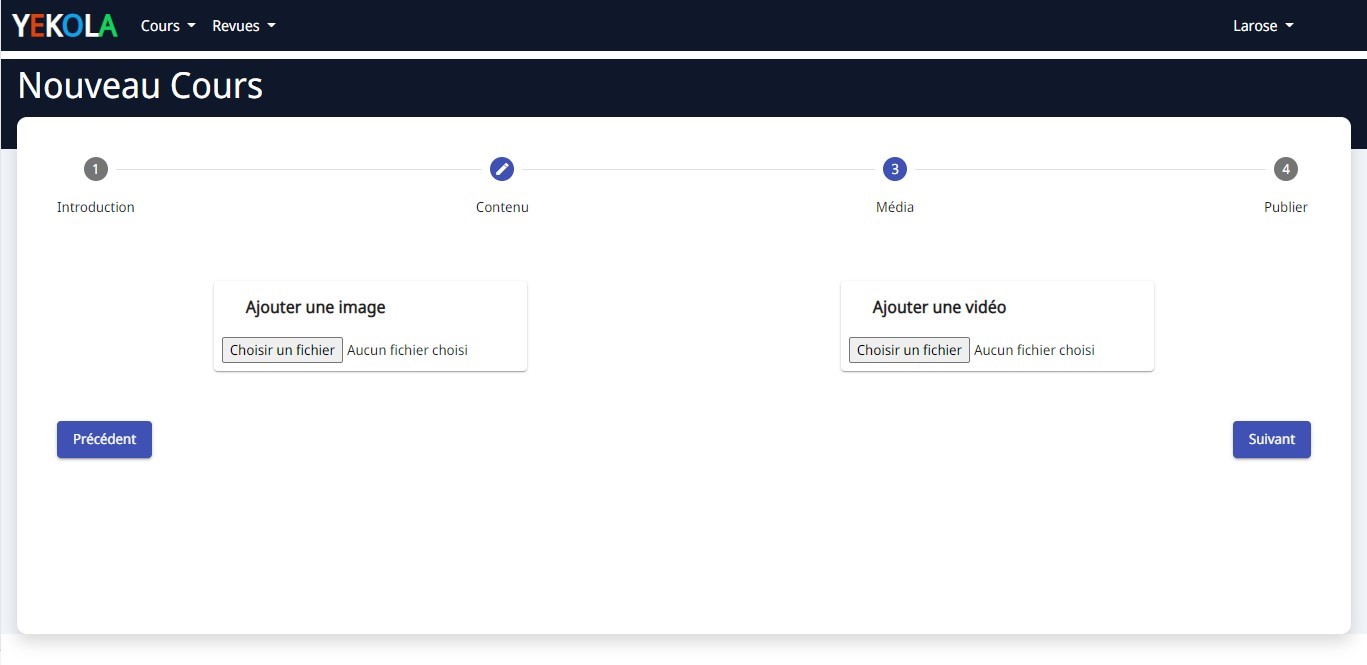The width and height of the screenshot is (1367, 665).
Task: Click the pencil icon on Contenu step
Action: [502, 169]
